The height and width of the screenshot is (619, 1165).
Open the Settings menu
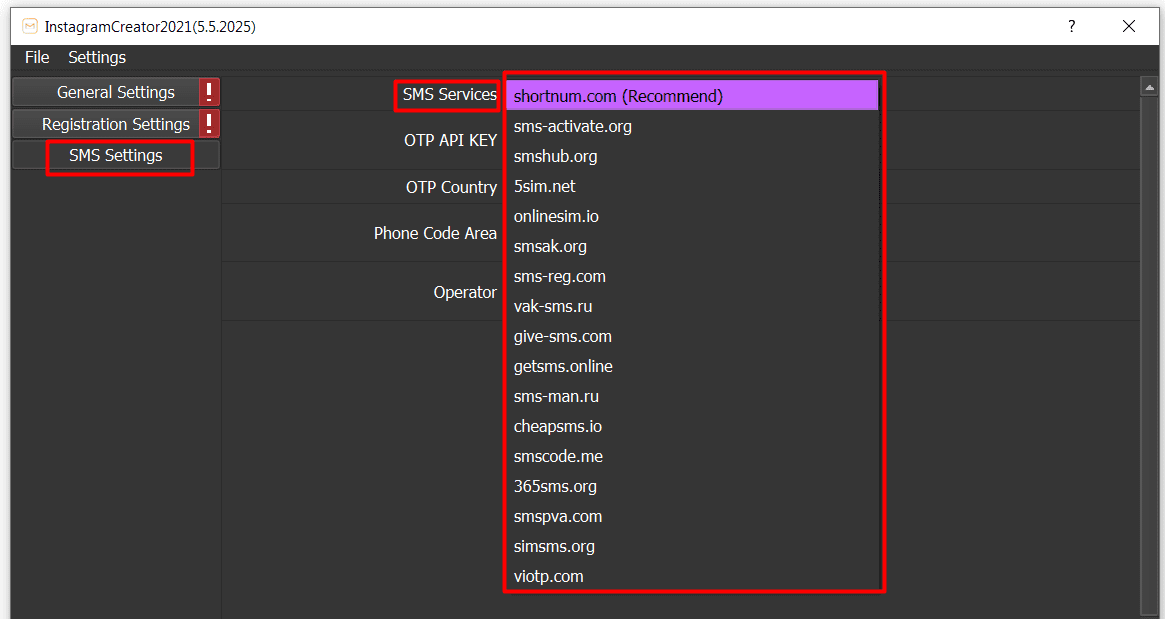97,57
